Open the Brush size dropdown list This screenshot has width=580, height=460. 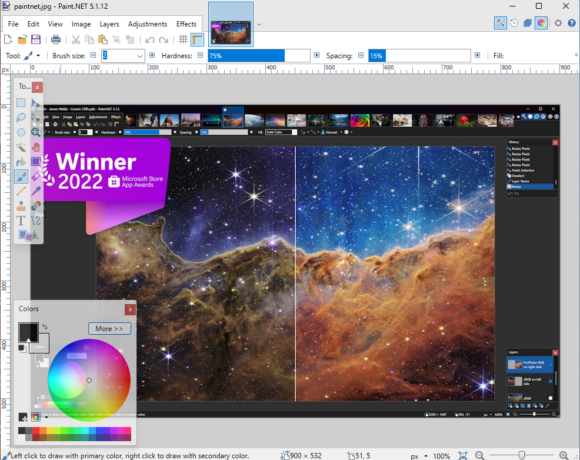pyautogui.click(x=140, y=56)
